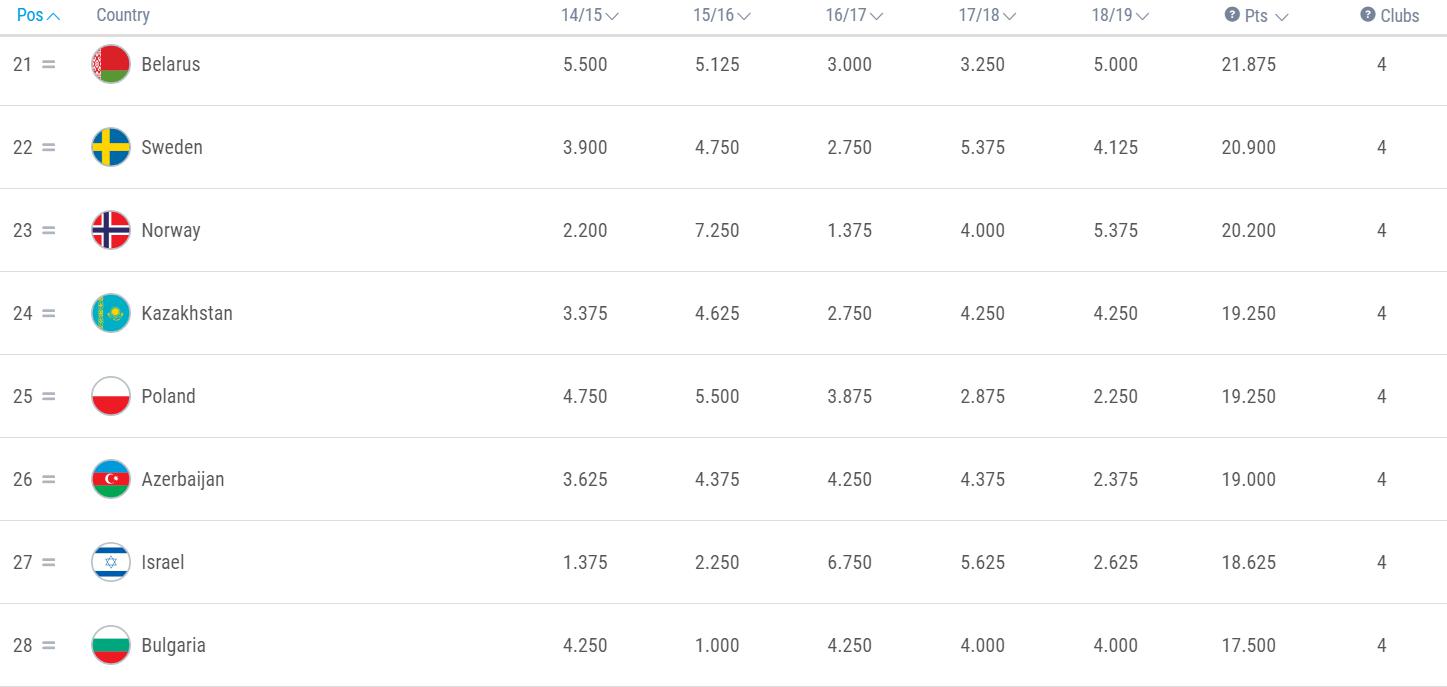Click the Azerbaijan flag icon
This screenshot has width=1447, height=687.
pos(111,479)
